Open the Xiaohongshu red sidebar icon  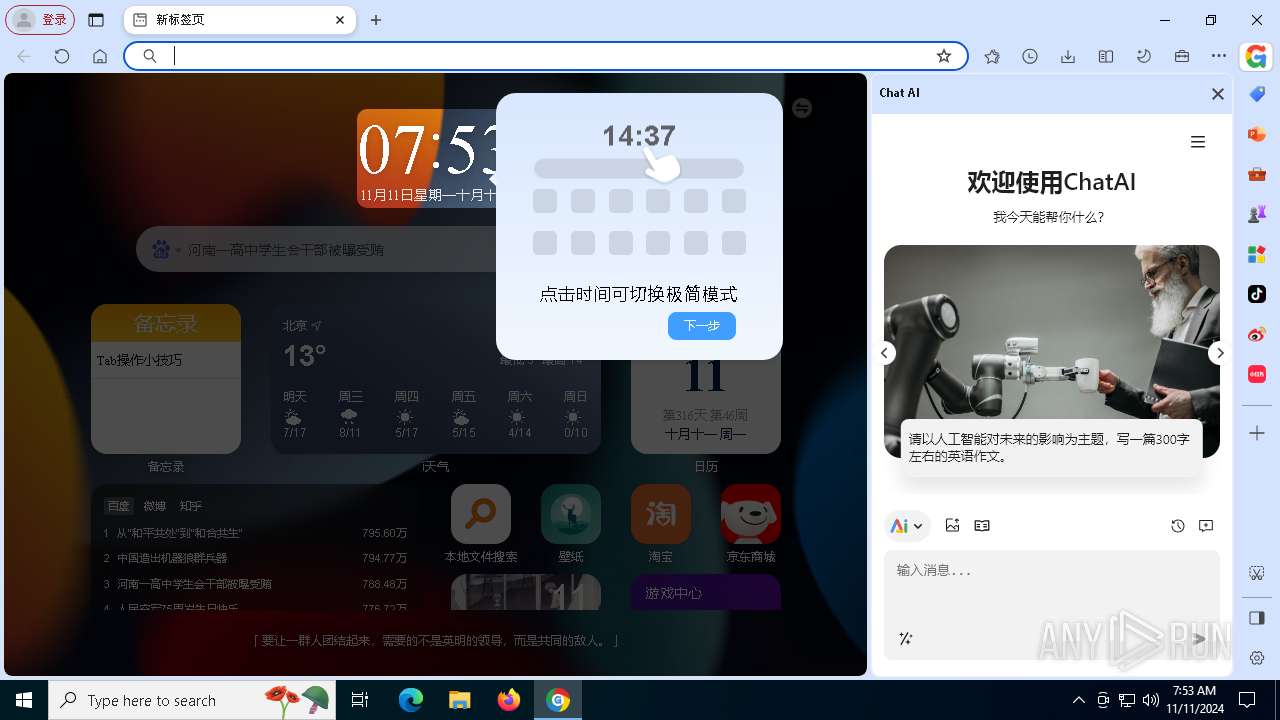(x=1257, y=374)
